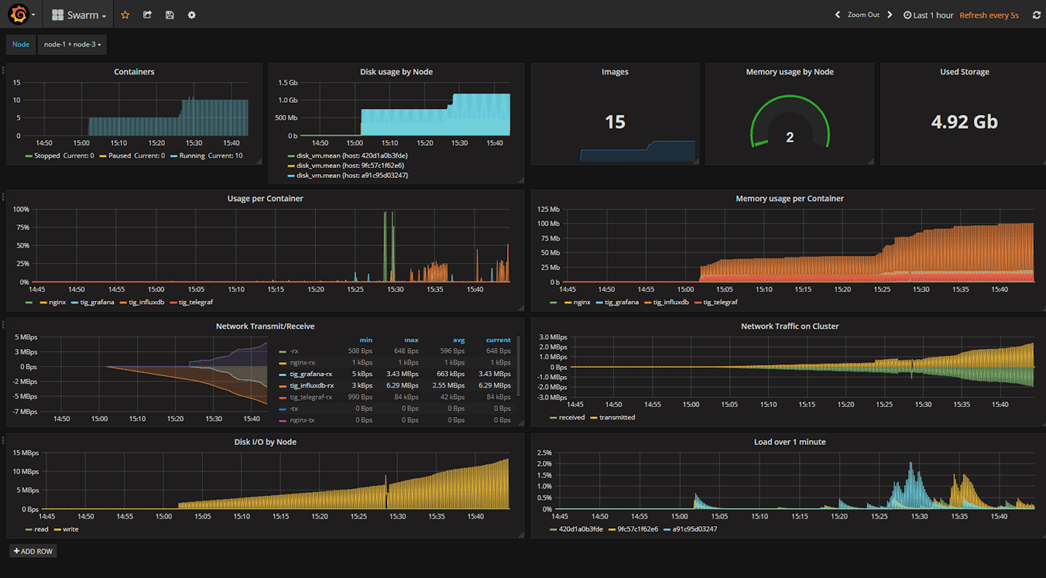
Task: Sort Network legend table by min column
Action: point(366,340)
